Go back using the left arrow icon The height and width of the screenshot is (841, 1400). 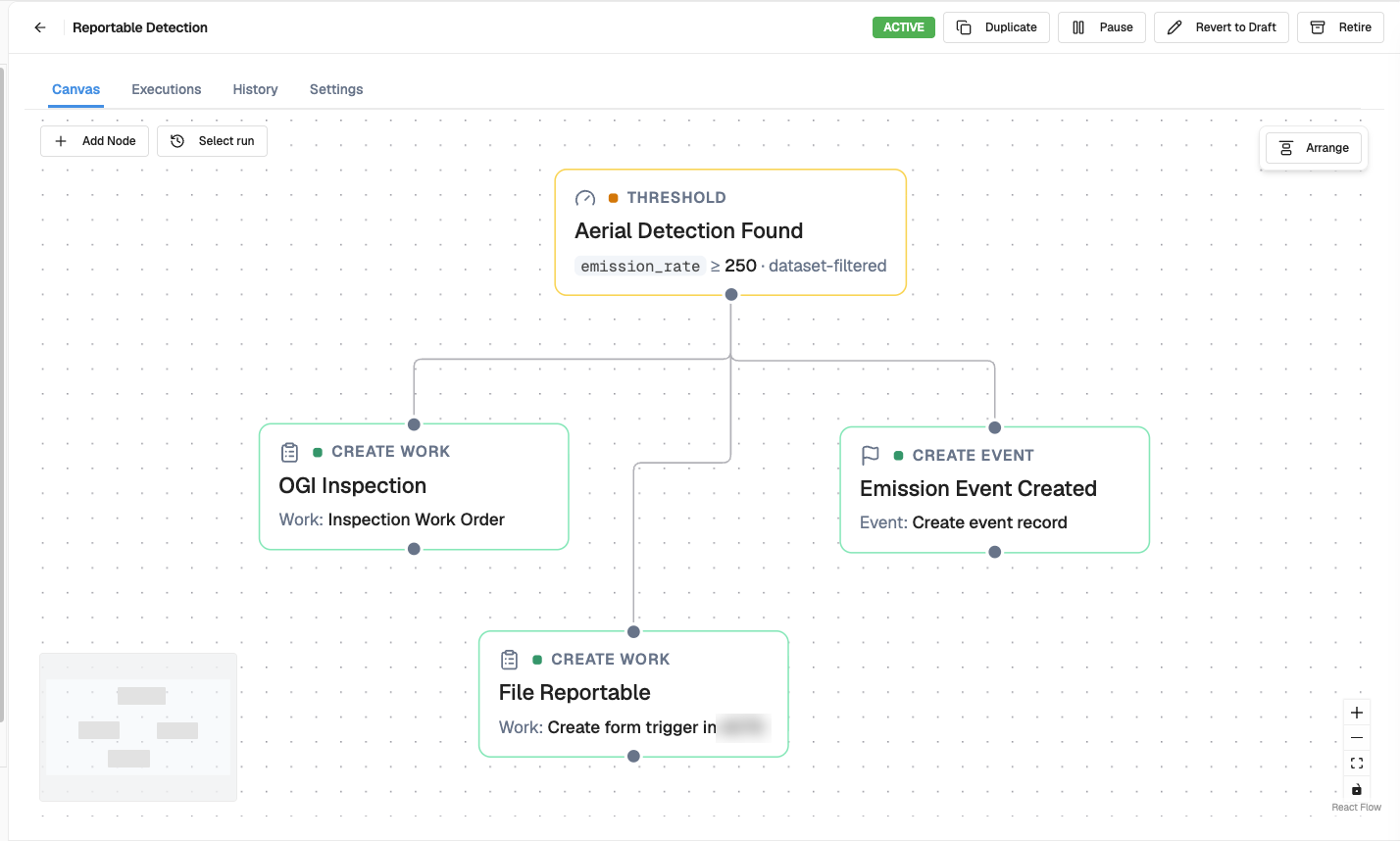(40, 27)
